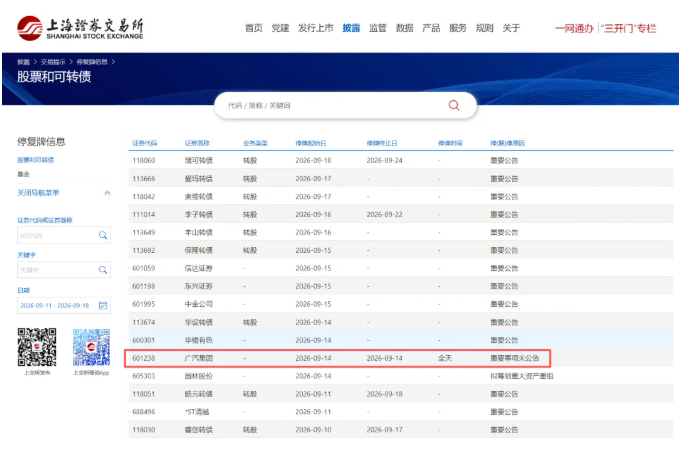Screen dimensions: 681x452
Task: Click the 停牌起始日 column header
Action: 311,143
